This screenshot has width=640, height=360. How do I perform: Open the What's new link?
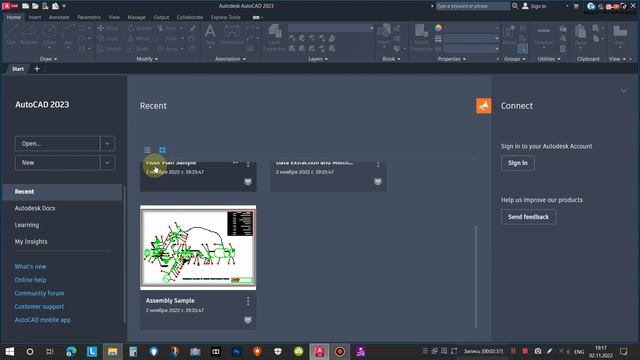[30, 267]
